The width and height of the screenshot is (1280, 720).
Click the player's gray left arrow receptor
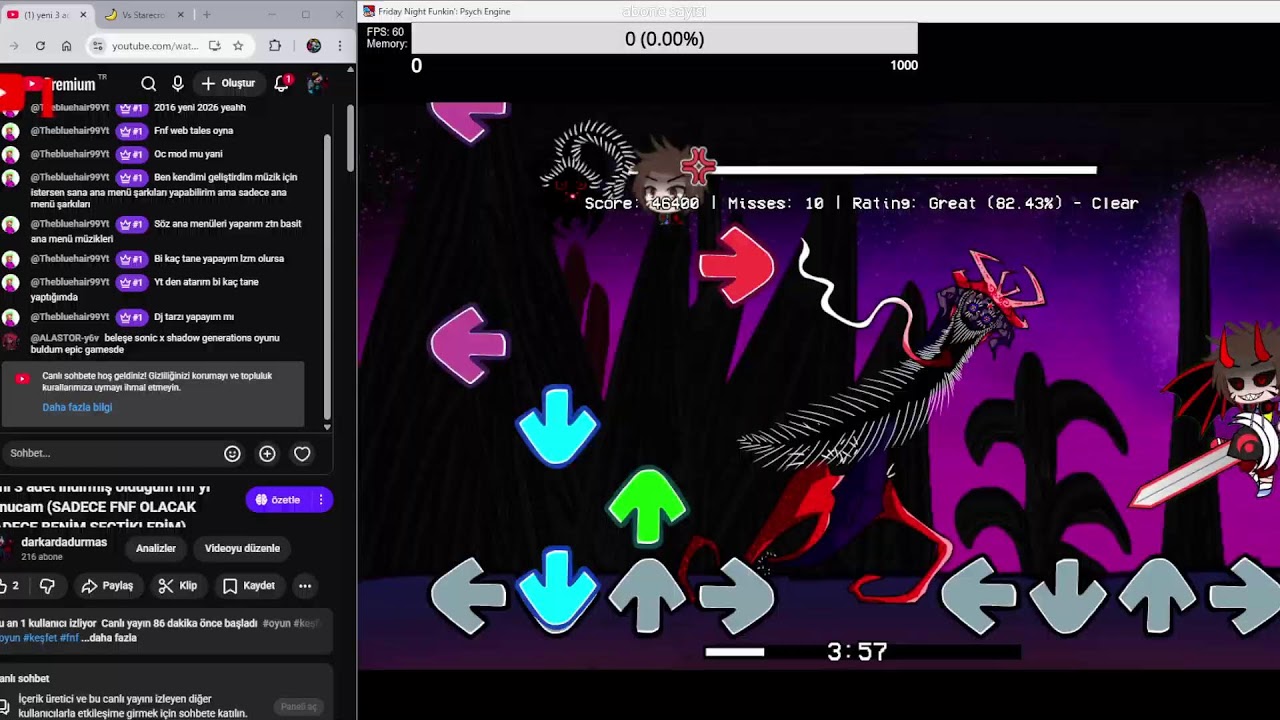(x=979, y=597)
